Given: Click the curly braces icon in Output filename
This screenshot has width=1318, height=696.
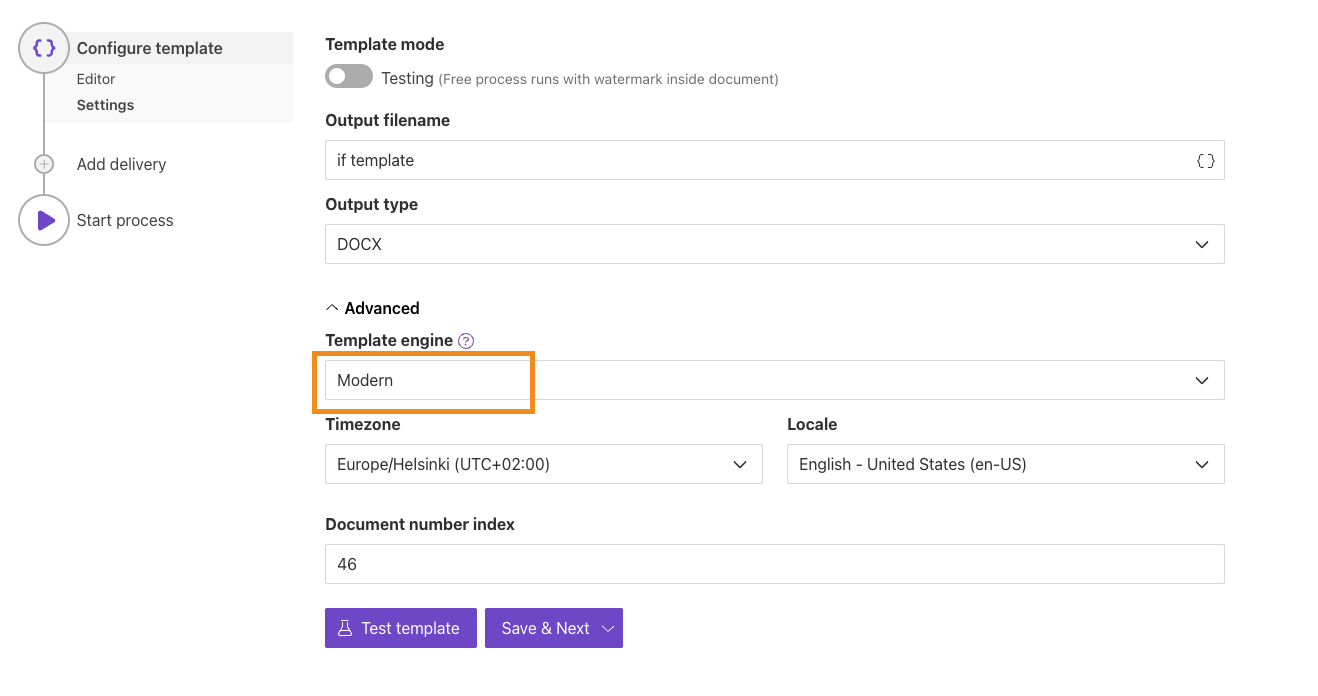Looking at the screenshot, I should point(1205,160).
